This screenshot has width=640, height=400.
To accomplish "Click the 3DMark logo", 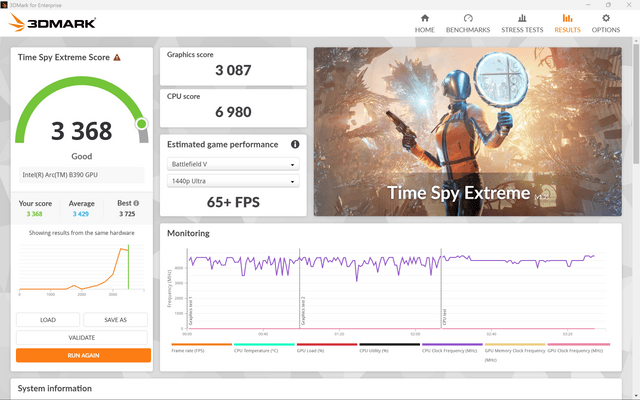I will point(52,22).
